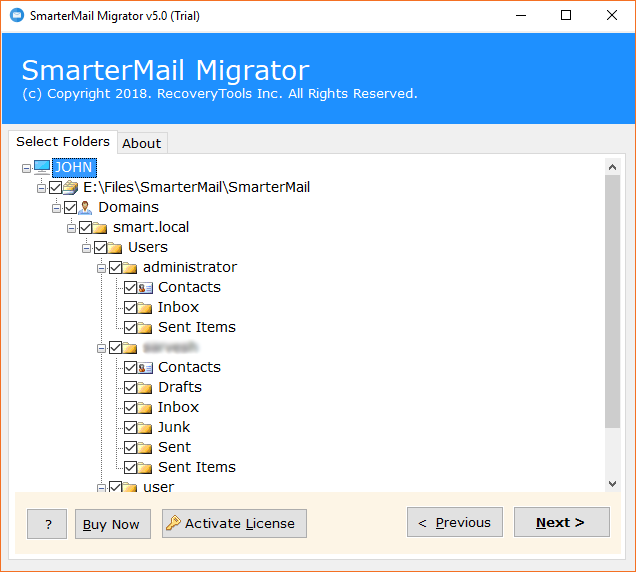This screenshot has height=572, width=636.
Task: Switch to the About tab
Action: pyautogui.click(x=142, y=143)
